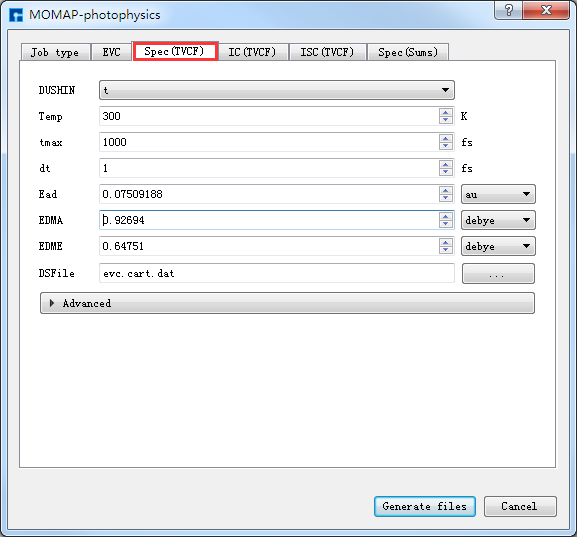Increase Temp with up arrow
Screen dimensions: 577x537
(x=446, y=112)
